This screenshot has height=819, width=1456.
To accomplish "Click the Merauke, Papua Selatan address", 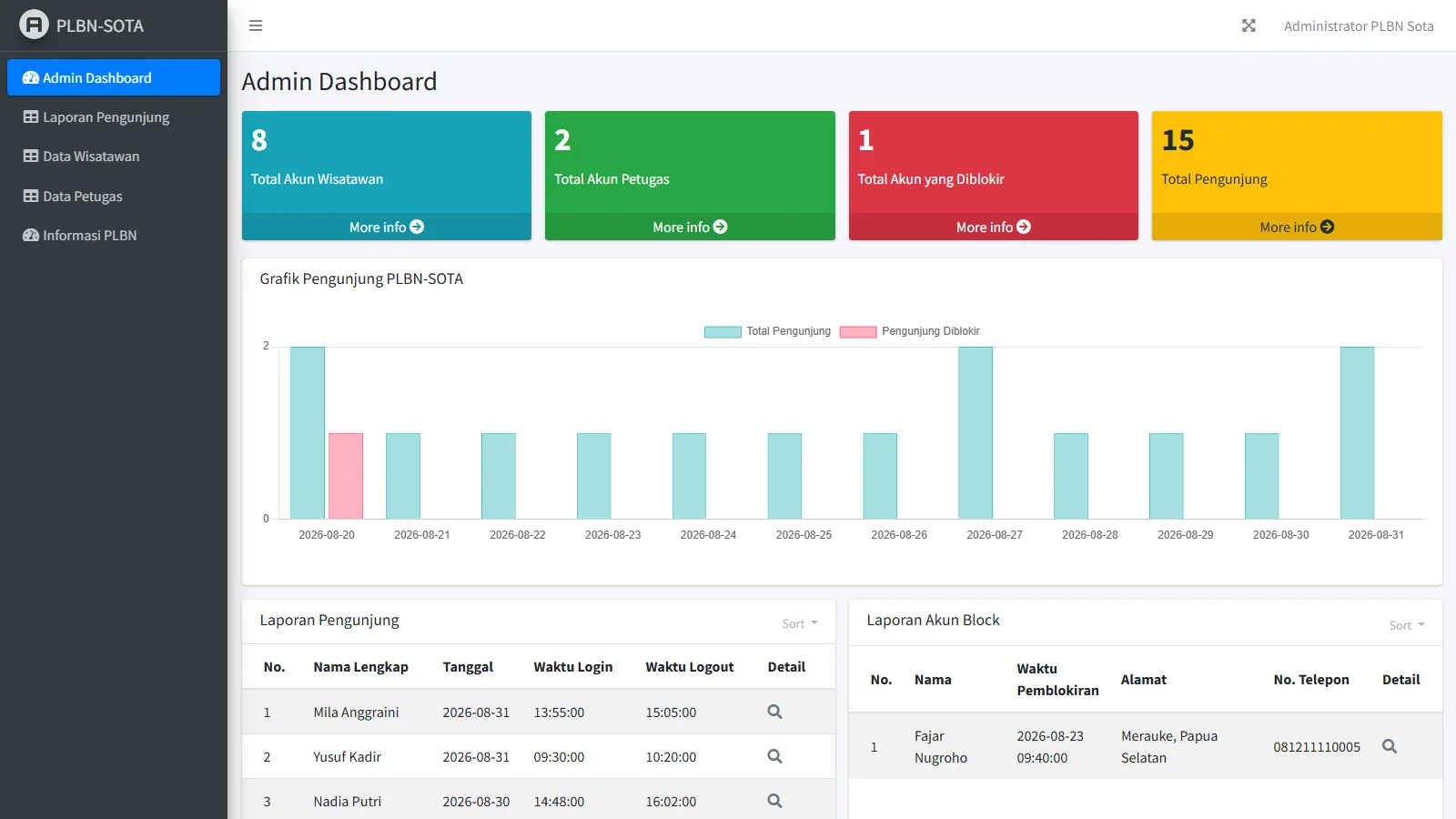I will [1169, 747].
